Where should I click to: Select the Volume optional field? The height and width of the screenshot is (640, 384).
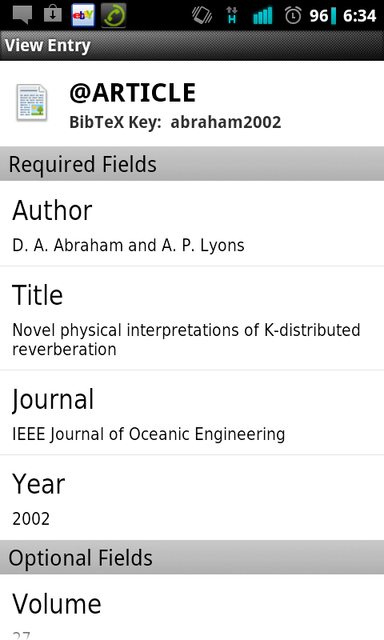tap(192, 607)
